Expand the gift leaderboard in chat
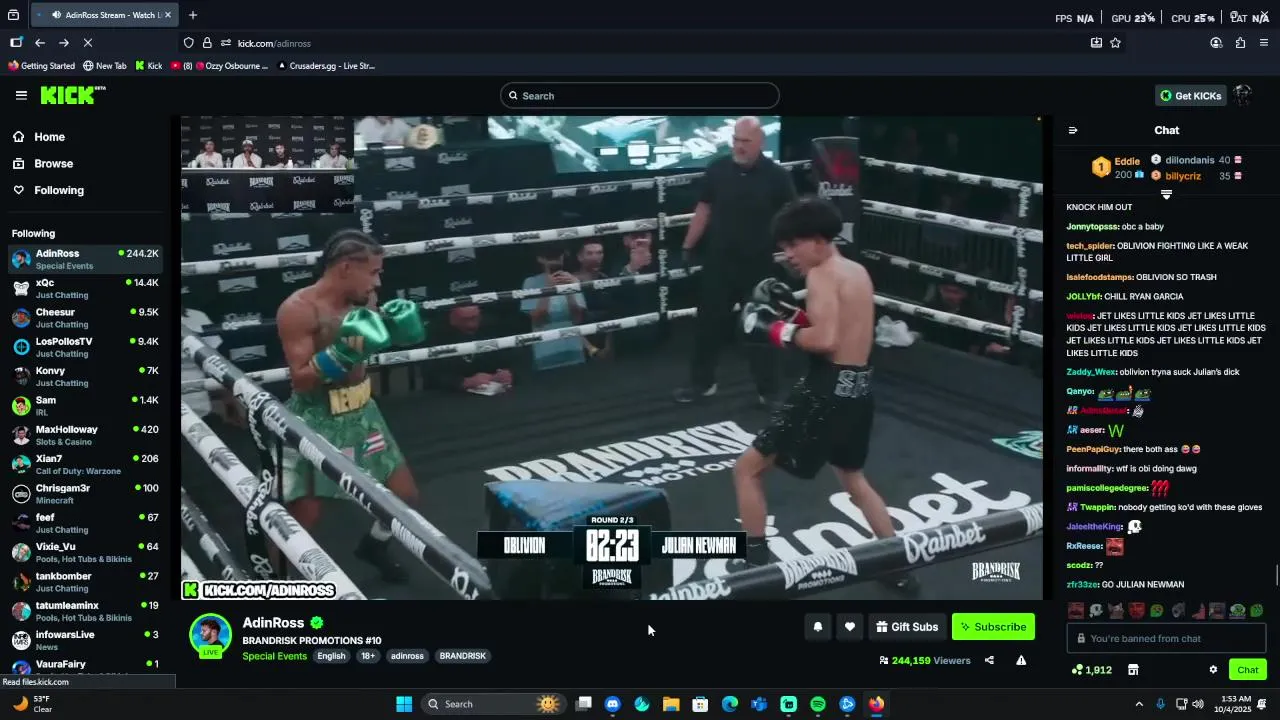The width and height of the screenshot is (1280, 720). pyautogui.click(x=1166, y=195)
